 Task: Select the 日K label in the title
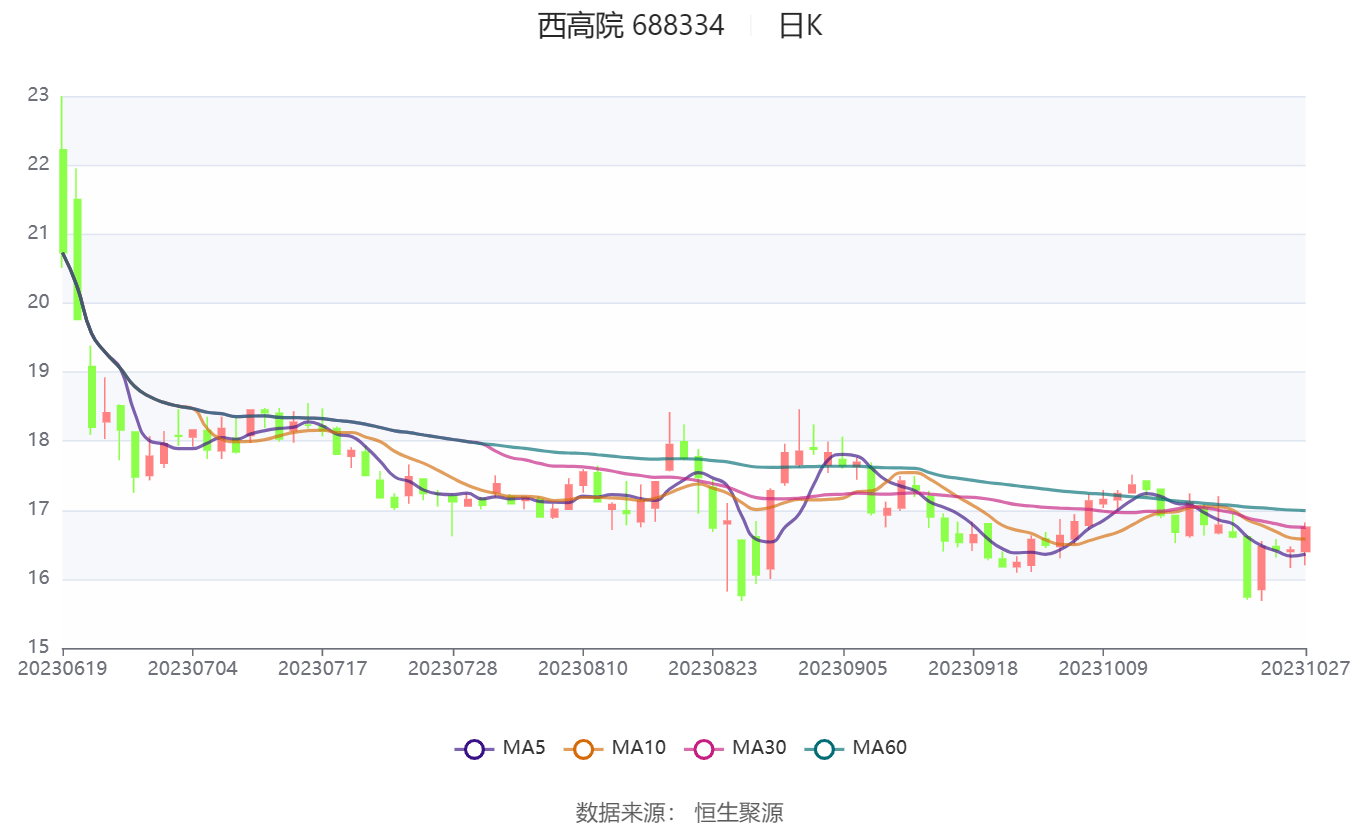800,26
